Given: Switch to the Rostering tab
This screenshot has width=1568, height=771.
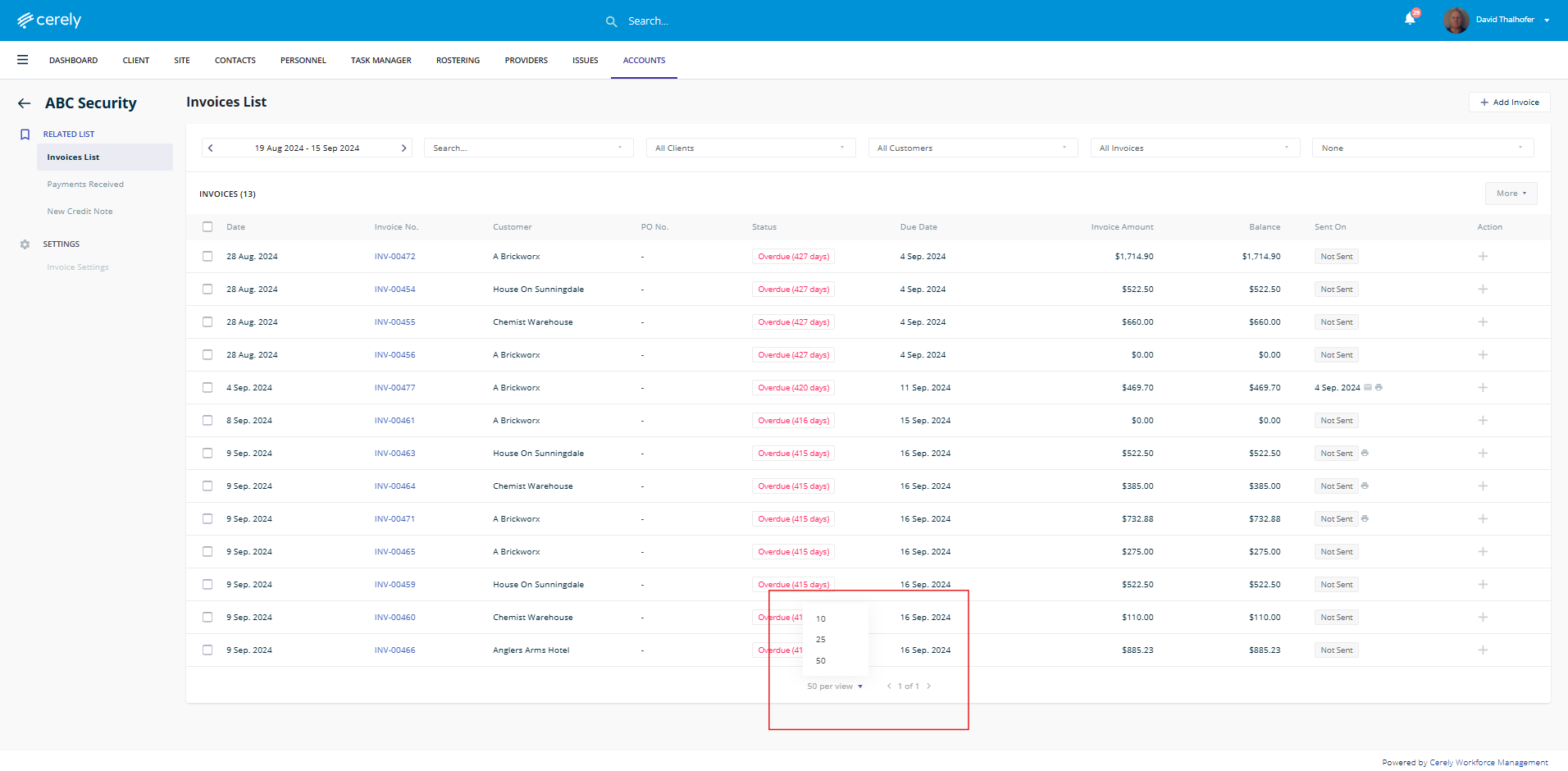Looking at the screenshot, I should coord(458,61).
